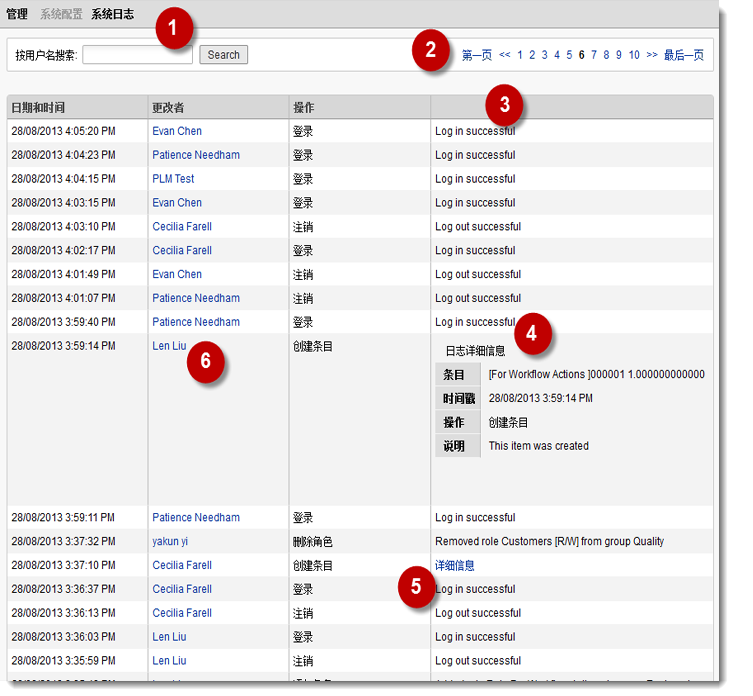Screen dimensions: 753x696
Task: Select the date 28/08/2013 4:05:20 PM
Action: tap(63, 131)
